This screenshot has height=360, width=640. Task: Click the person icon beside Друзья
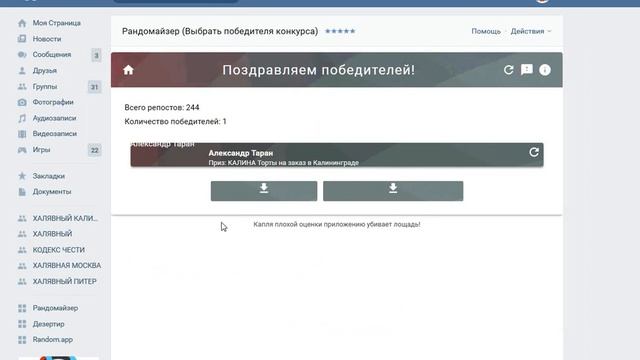(x=22, y=71)
